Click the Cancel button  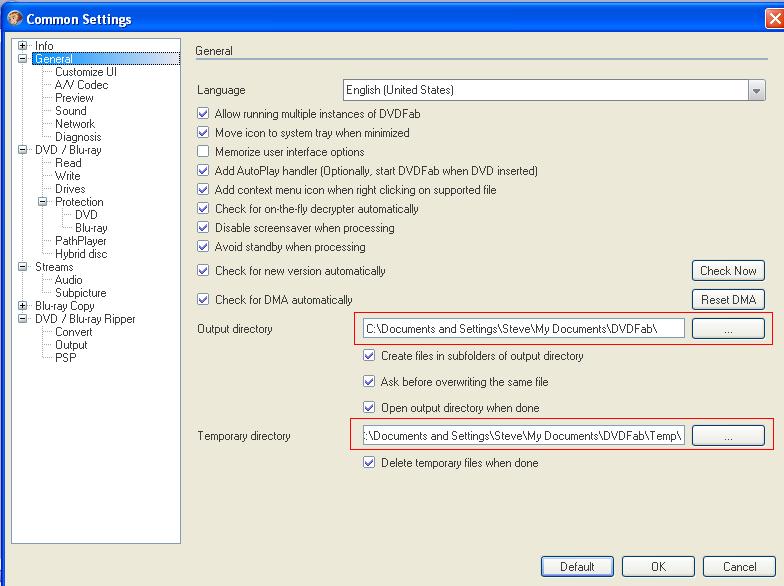(x=739, y=566)
